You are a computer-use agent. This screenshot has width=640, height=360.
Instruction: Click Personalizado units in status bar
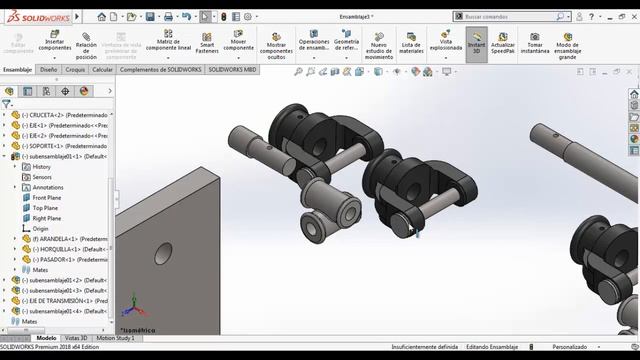coord(569,347)
